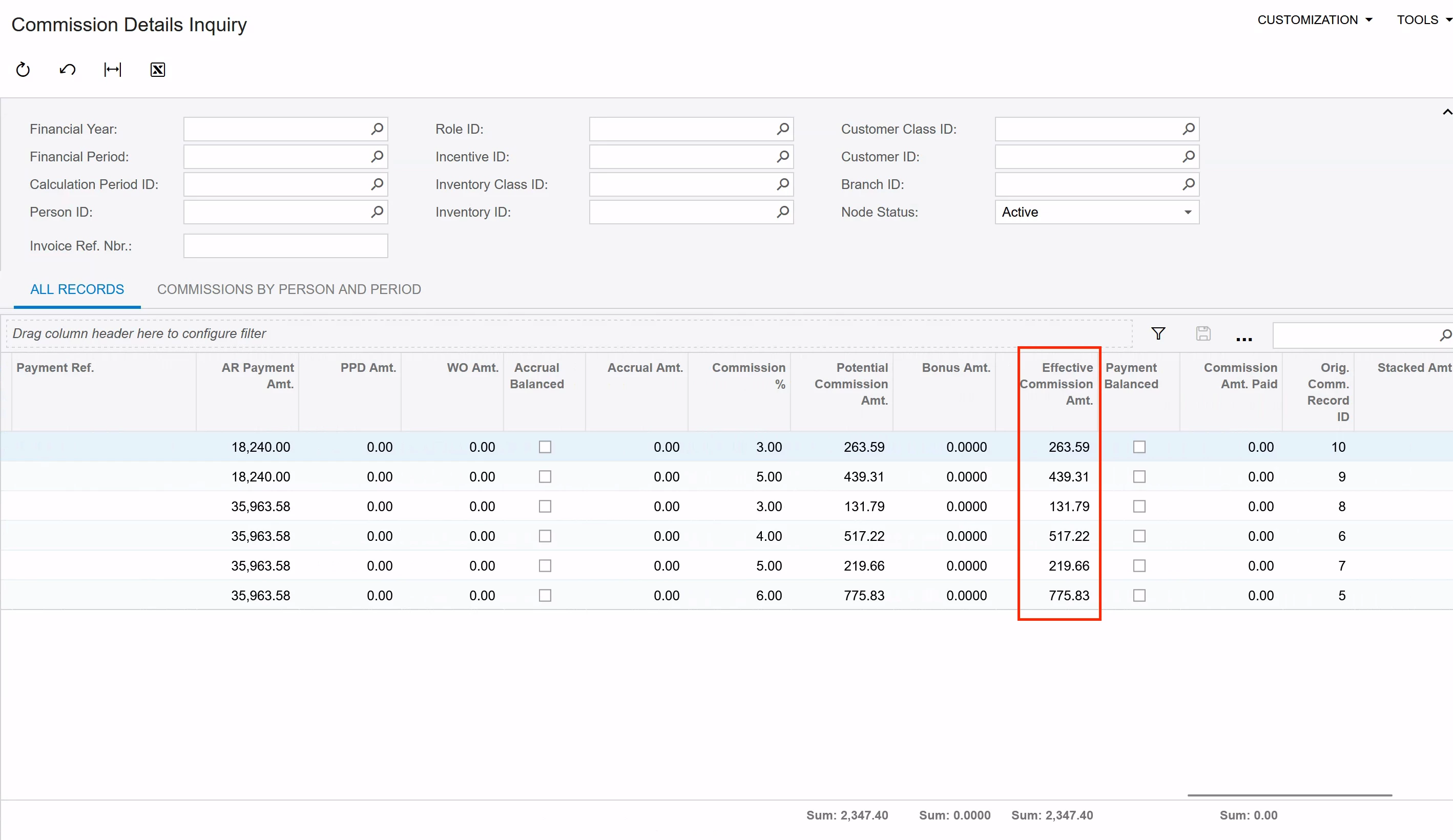
Task: Export the grid to Excel
Action: 157,69
